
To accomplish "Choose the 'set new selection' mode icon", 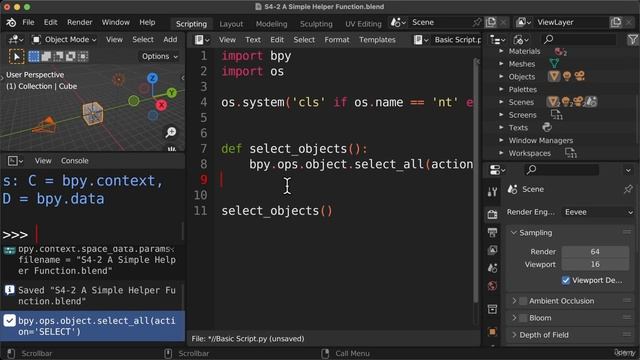I will click(x=34, y=56).
